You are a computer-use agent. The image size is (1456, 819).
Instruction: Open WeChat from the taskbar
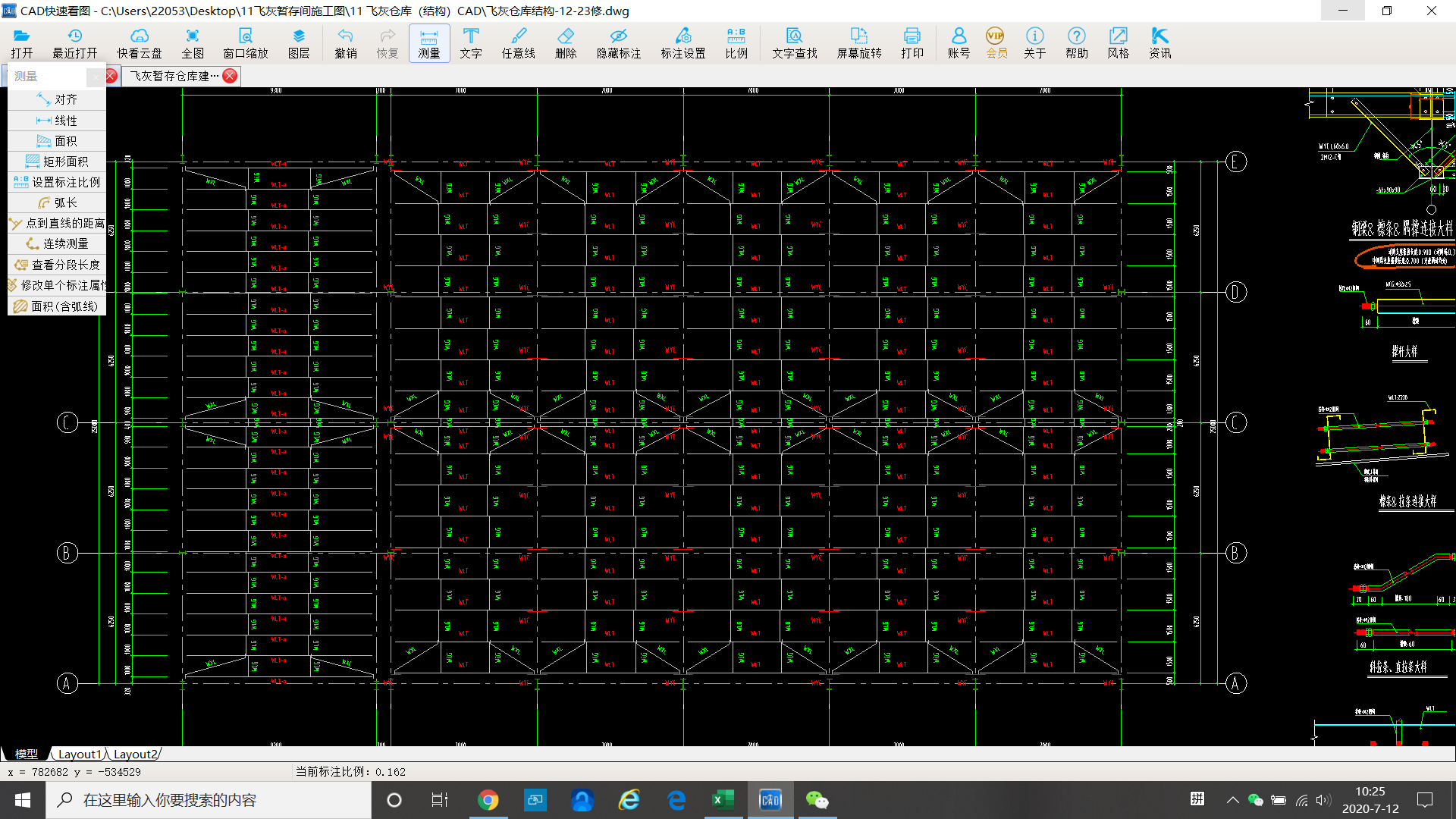point(817,800)
